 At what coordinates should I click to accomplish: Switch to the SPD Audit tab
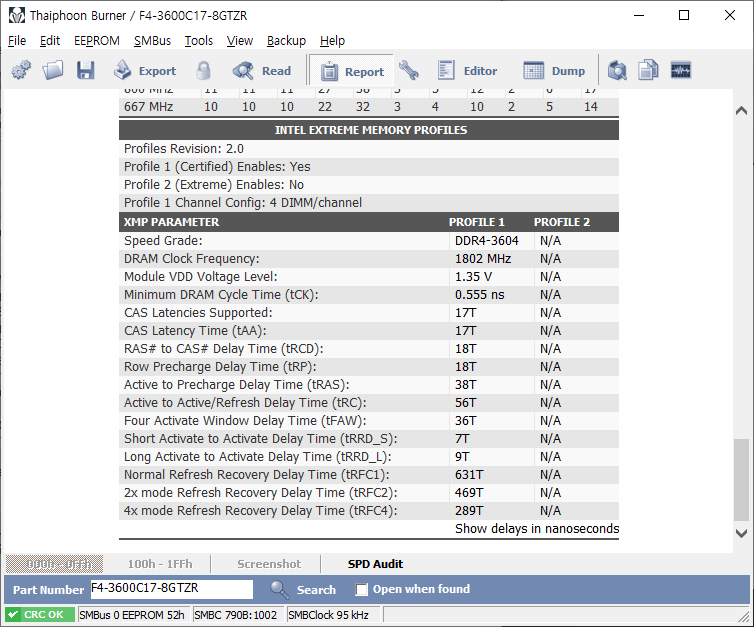pyautogui.click(x=375, y=564)
